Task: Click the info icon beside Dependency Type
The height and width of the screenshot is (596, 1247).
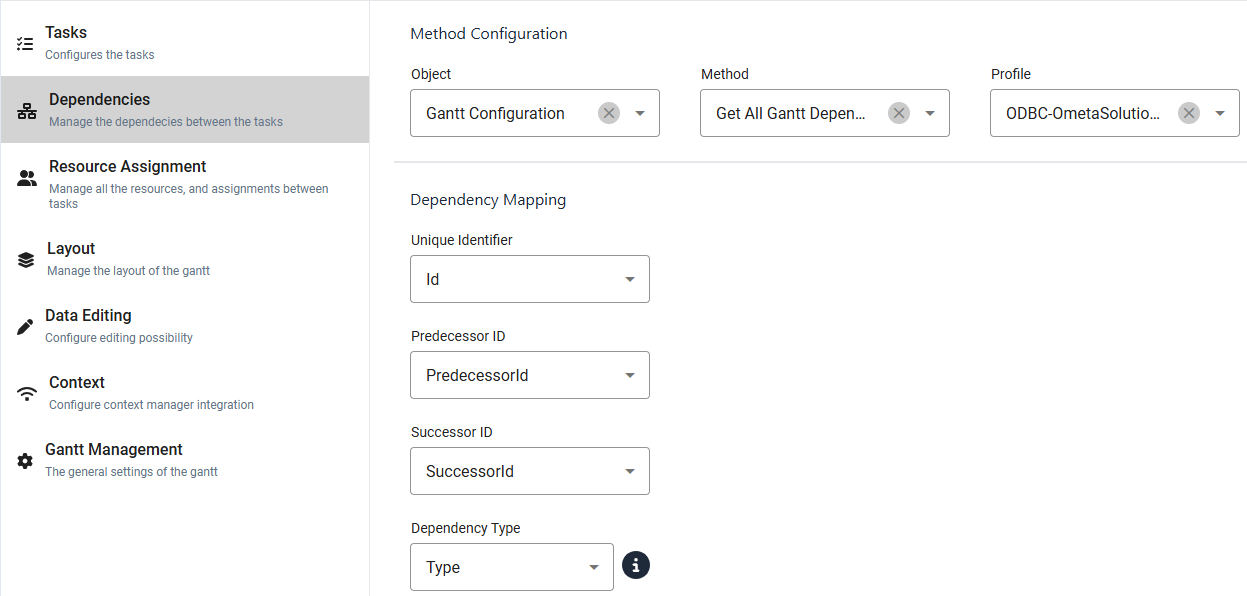Action: pyautogui.click(x=636, y=566)
